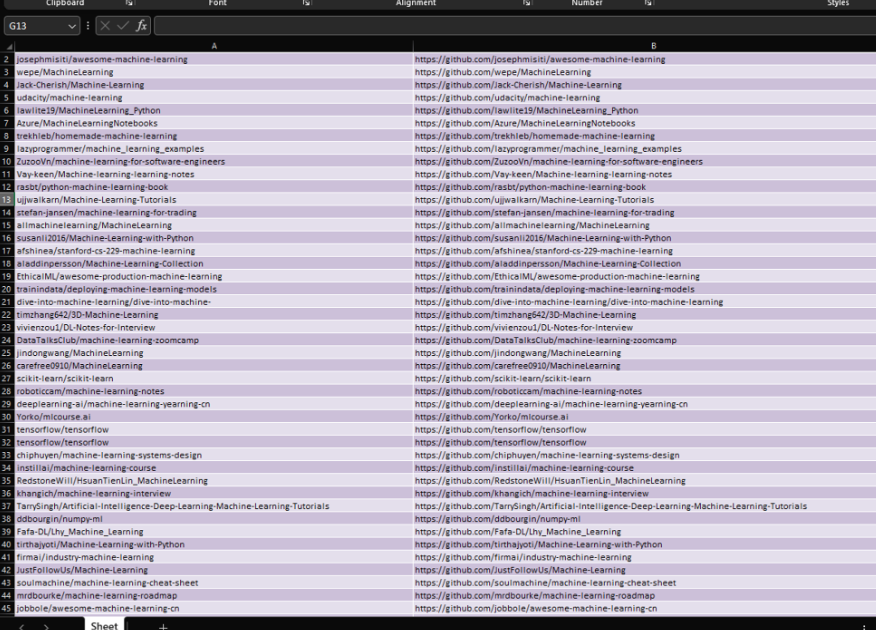Viewport: 876px width, 630px height.
Task: Select URL cell https://github.com/vivienzou1/DL-Notes-for-Interview
Action: pos(645,327)
